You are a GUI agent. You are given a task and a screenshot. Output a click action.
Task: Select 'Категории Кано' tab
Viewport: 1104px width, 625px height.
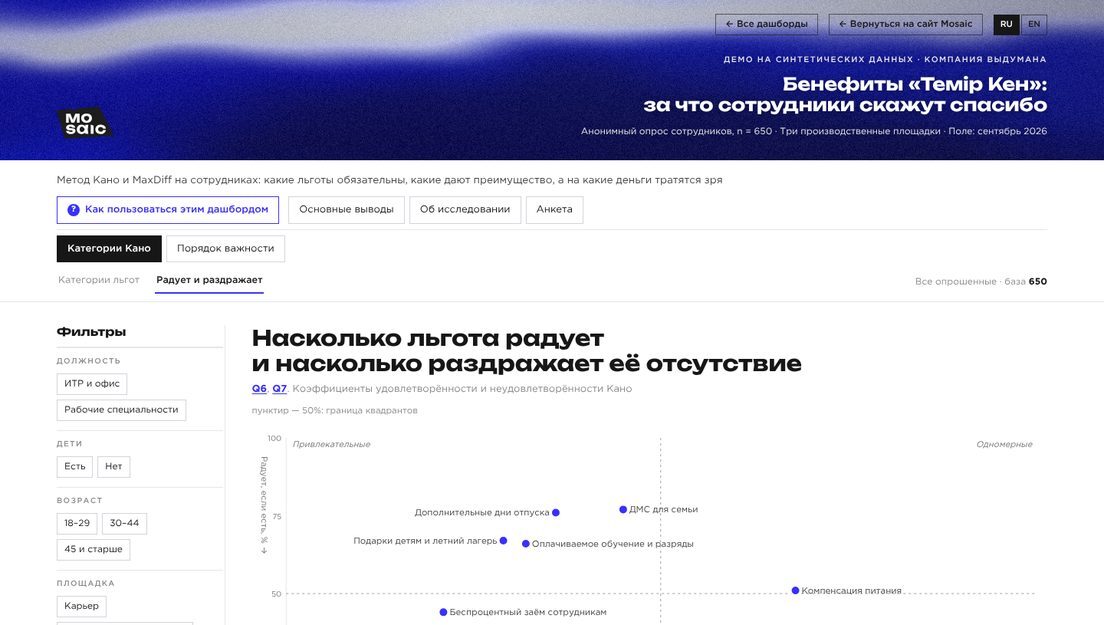(109, 248)
